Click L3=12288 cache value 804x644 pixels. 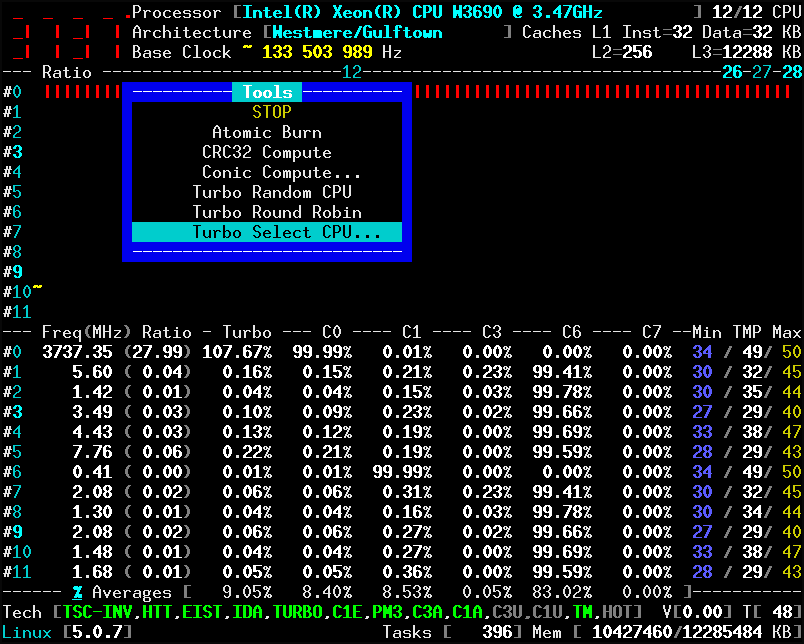tap(732, 52)
